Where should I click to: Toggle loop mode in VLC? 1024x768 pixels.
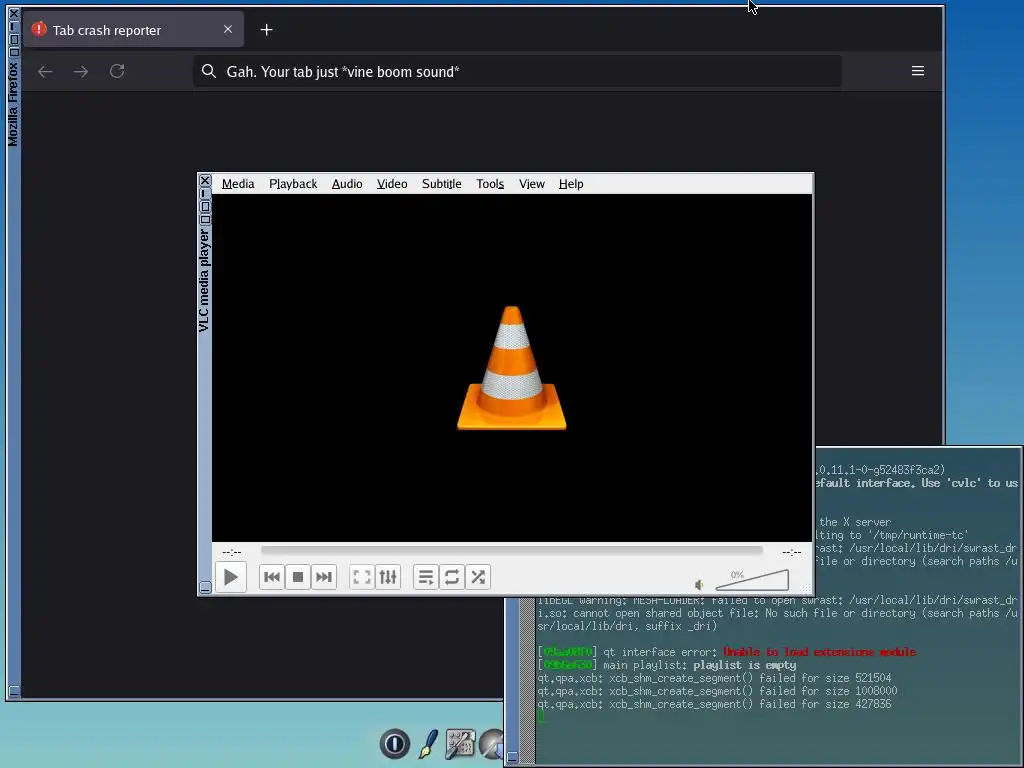pos(452,577)
